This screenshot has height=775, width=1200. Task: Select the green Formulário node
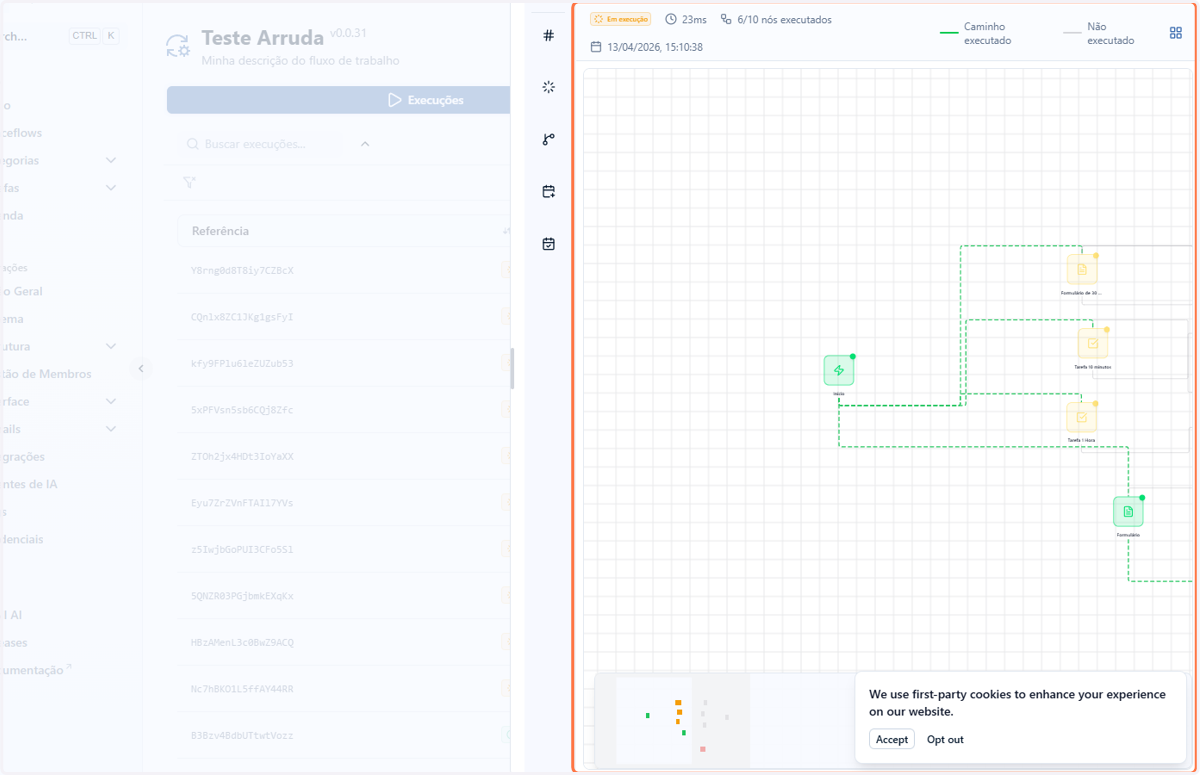pyautogui.click(x=1128, y=511)
